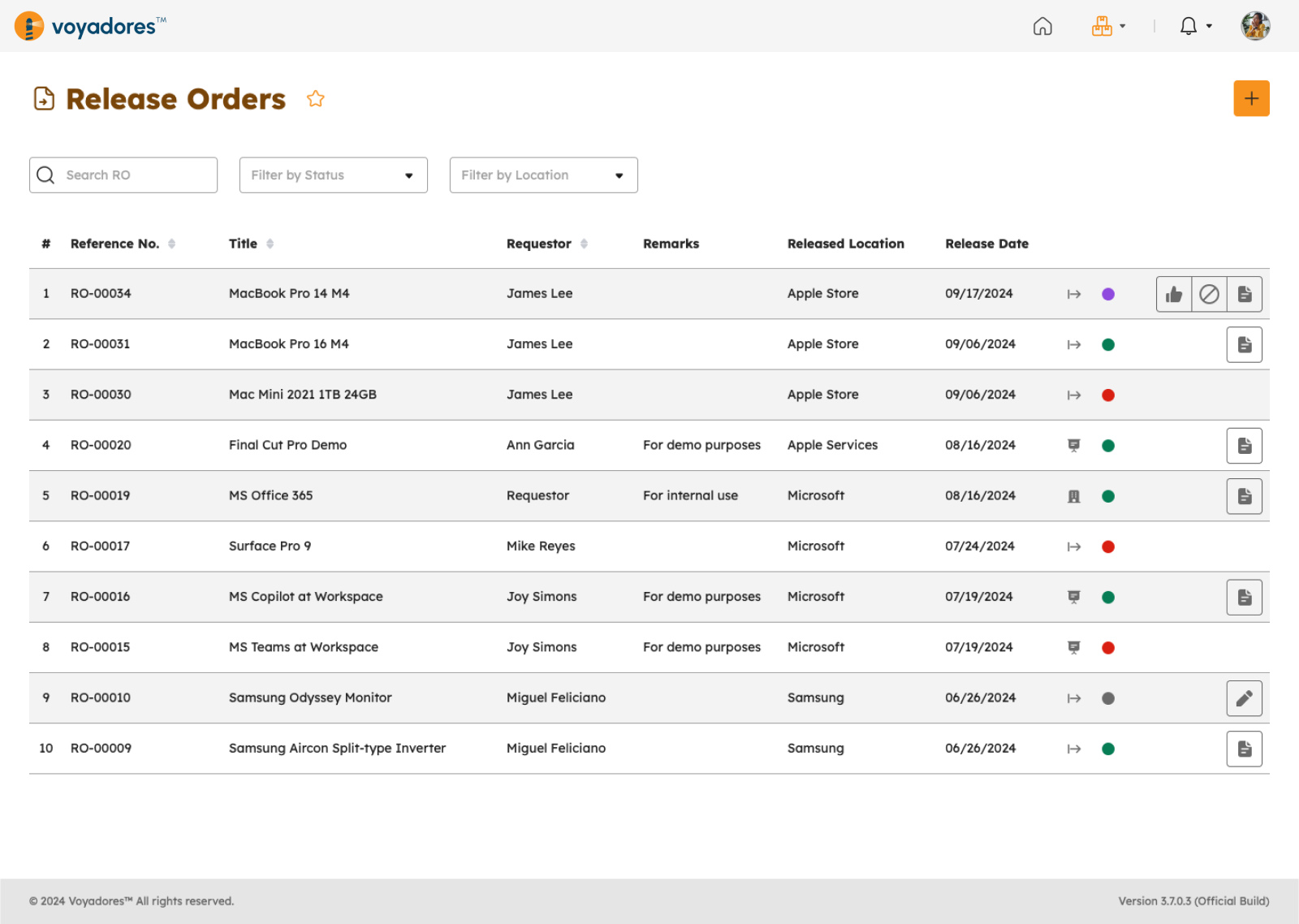The image size is (1299, 924).
Task: Open the Filter by Location dropdown
Action: 544,175
